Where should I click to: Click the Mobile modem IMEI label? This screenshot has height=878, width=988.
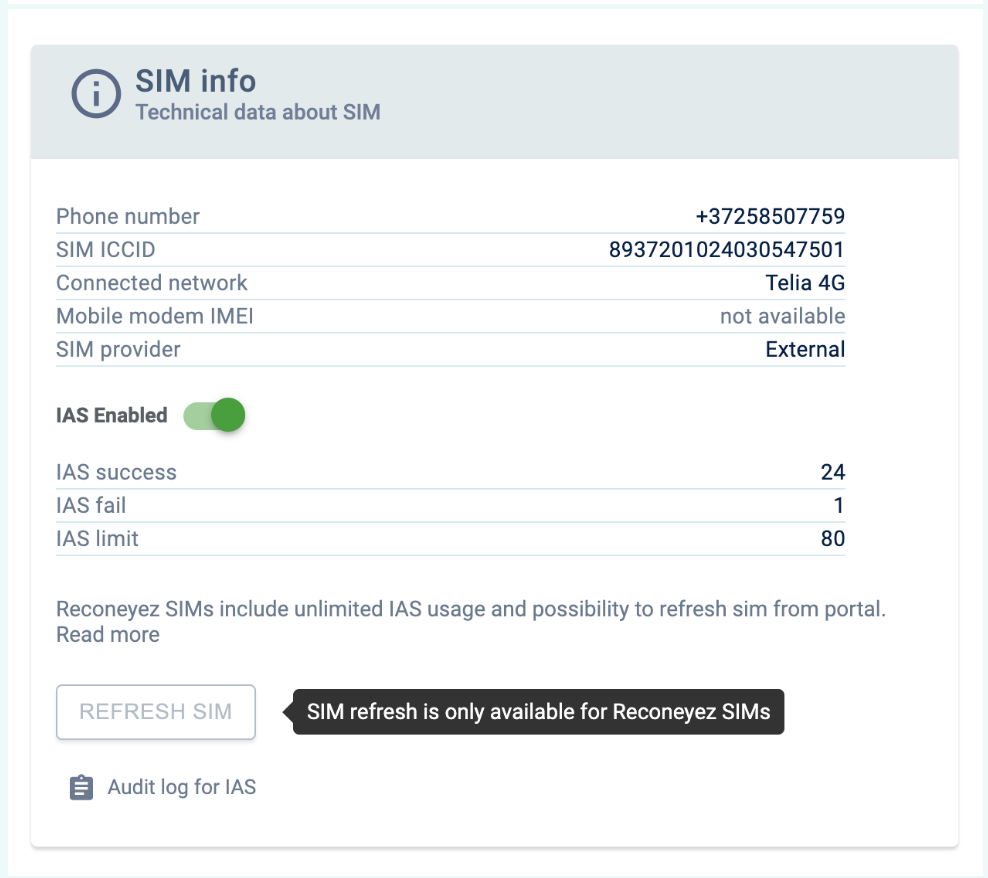(x=155, y=316)
